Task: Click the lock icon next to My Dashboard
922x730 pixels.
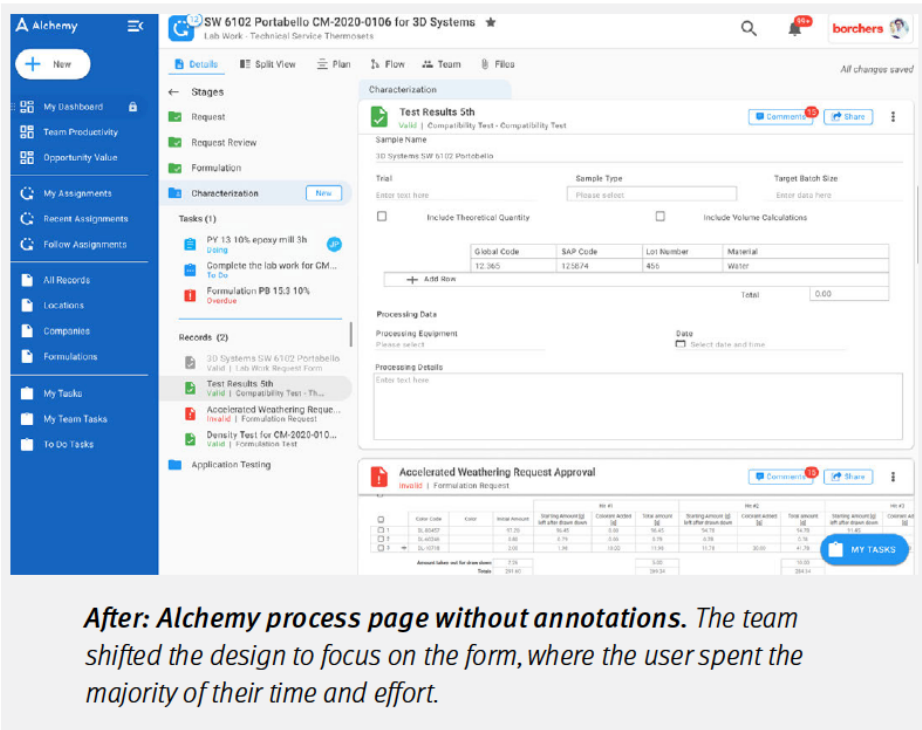Action: point(133,107)
